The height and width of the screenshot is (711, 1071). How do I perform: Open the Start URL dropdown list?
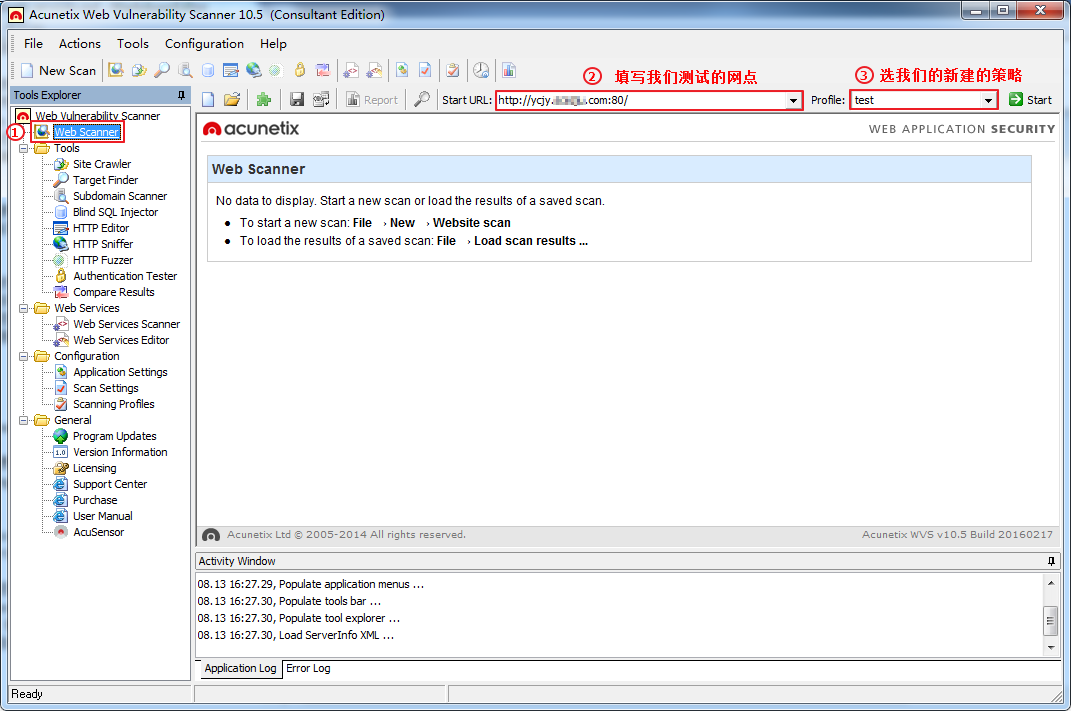point(793,100)
